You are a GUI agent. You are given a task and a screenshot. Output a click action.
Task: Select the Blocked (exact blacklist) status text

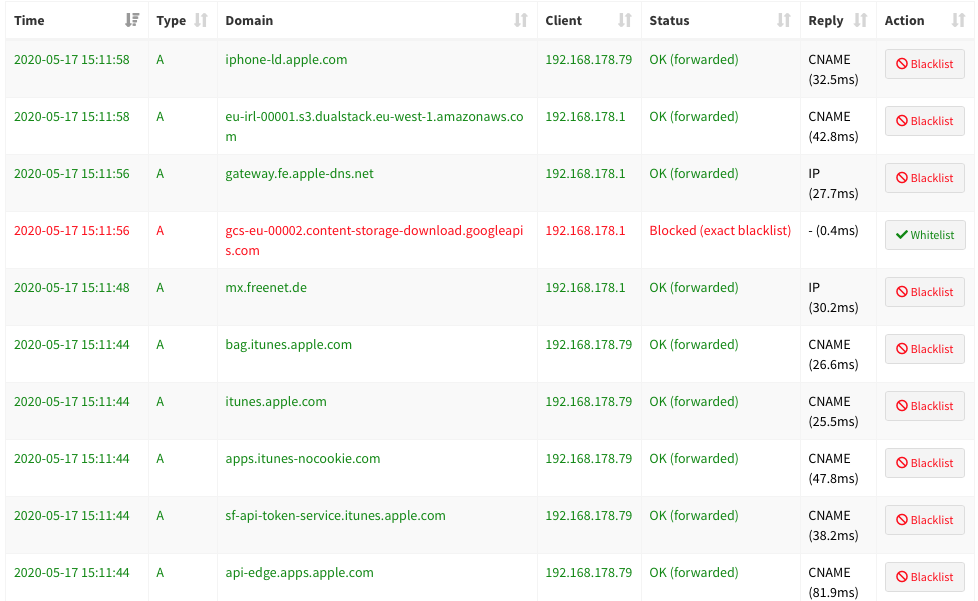point(720,231)
